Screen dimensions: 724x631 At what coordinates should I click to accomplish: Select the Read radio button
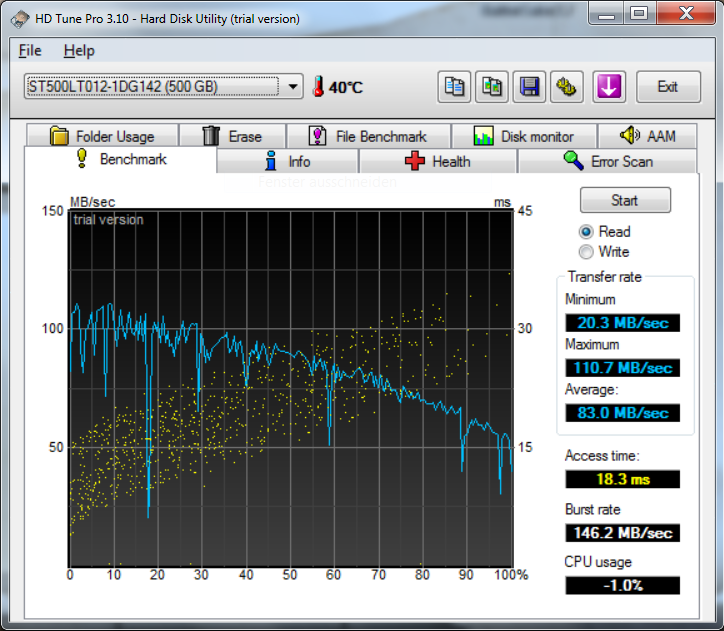[586, 232]
